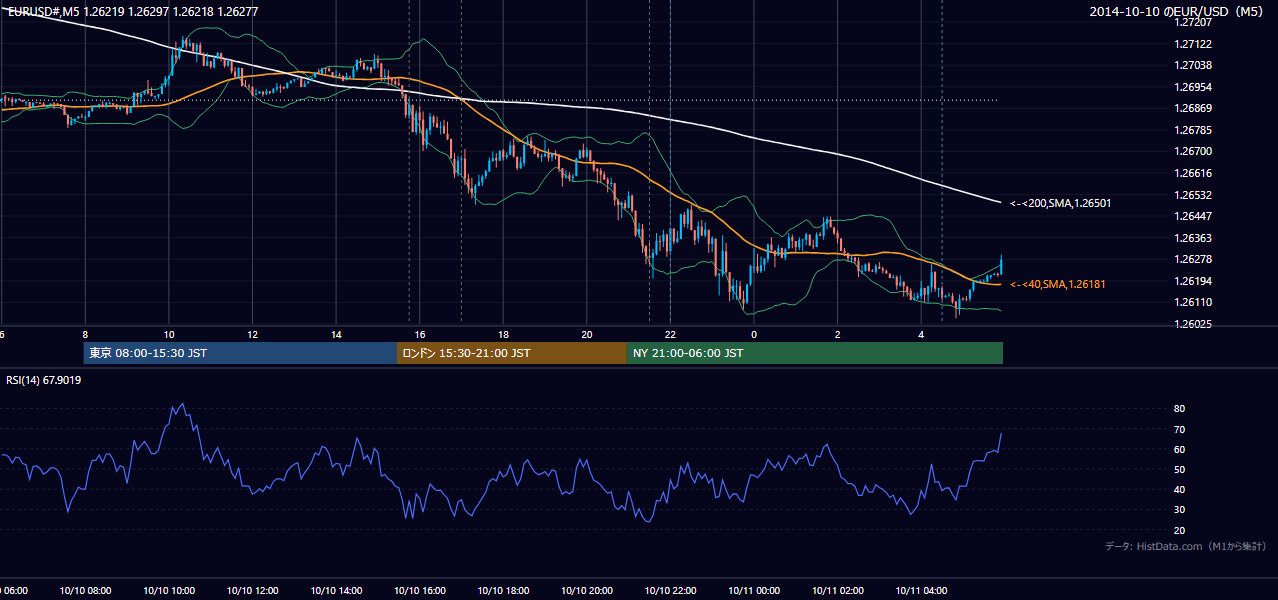The width and height of the screenshot is (1278, 600).
Task: Click price level 1.26194 on the axis
Action: point(1194,281)
